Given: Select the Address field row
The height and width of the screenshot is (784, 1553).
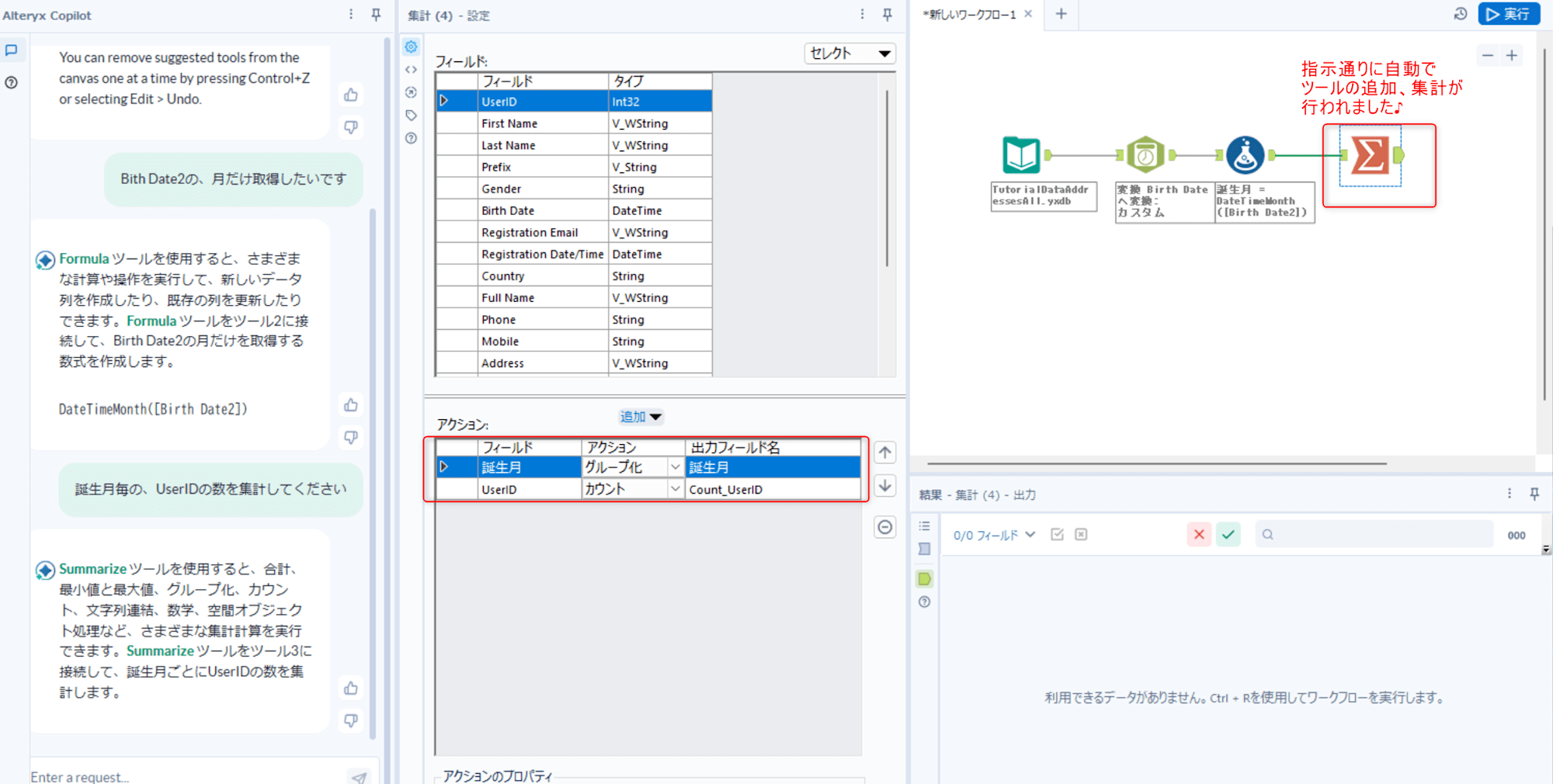Looking at the screenshot, I should (x=574, y=363).
